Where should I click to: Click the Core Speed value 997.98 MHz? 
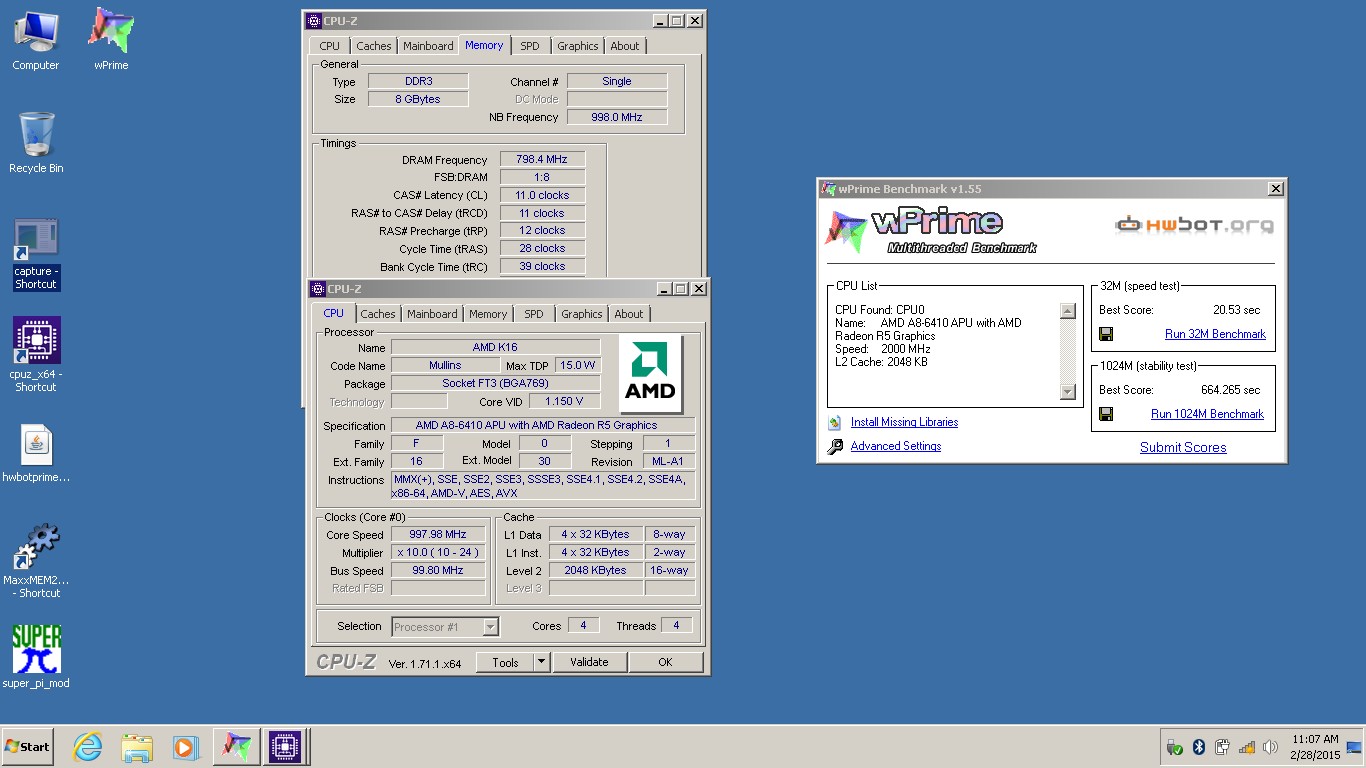coord(438,535)
